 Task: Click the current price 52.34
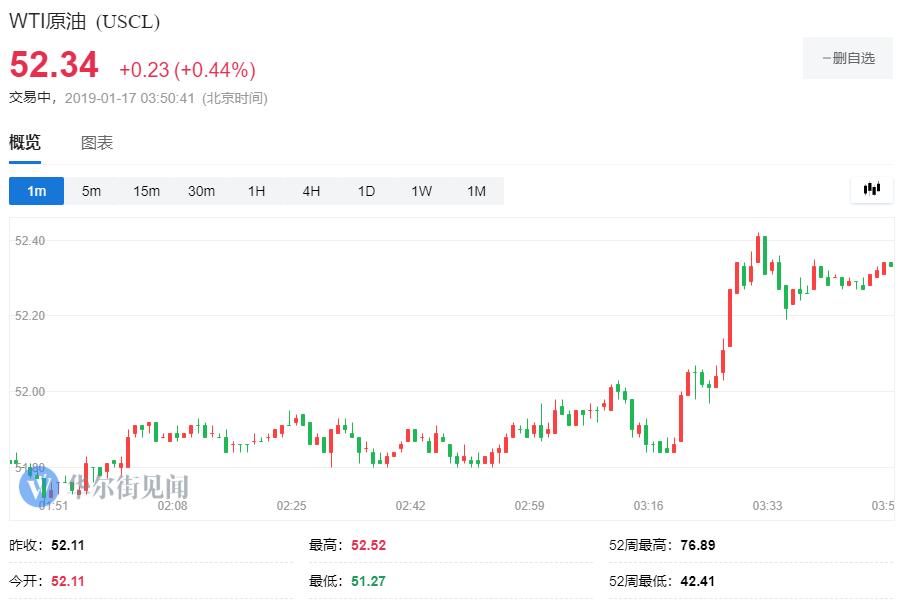pyautogui.click(x=54, y=66)
